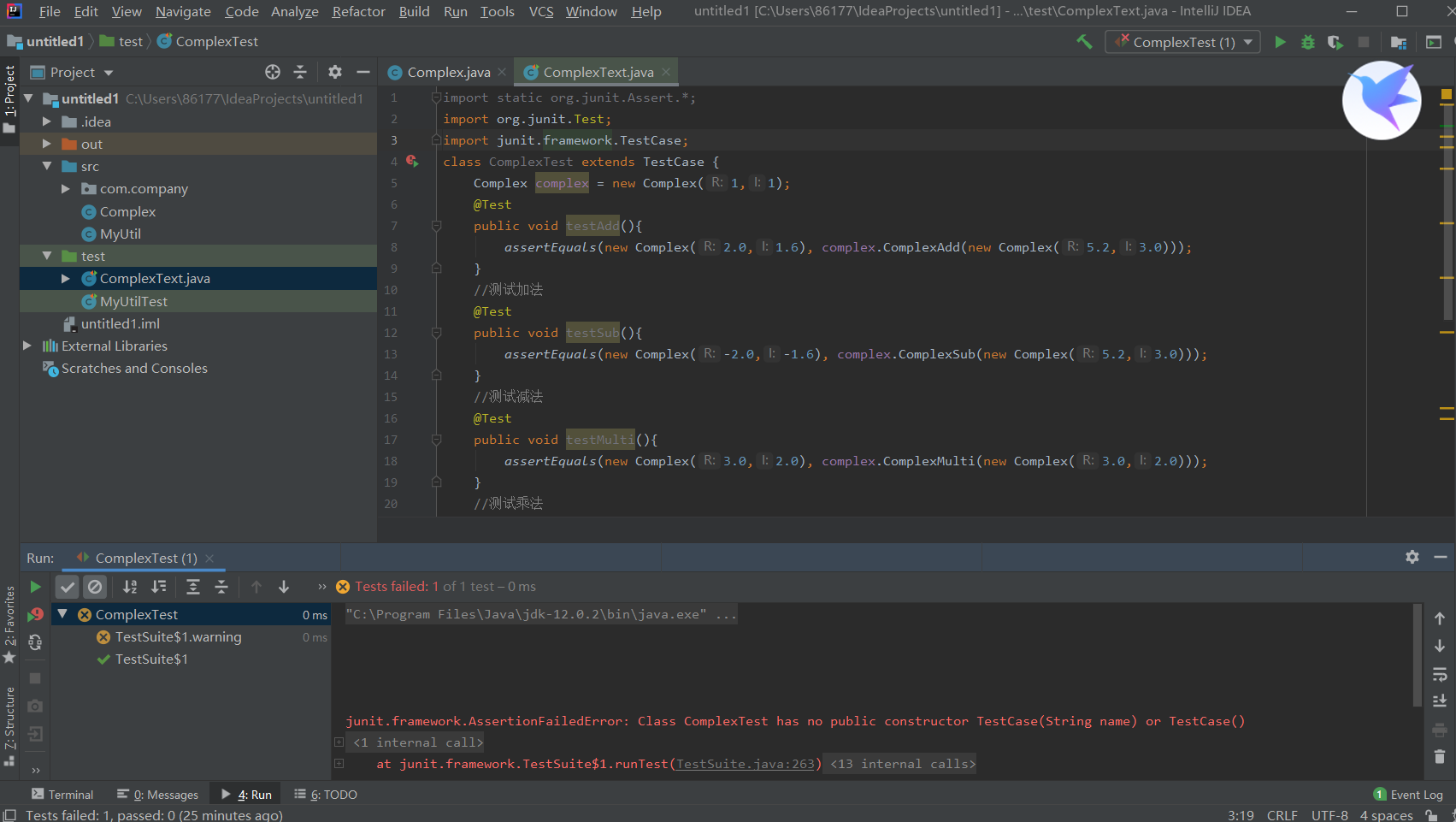The image size is (1456, 822).
Task: Open Project panel settings gear
Action: point(335,73)
